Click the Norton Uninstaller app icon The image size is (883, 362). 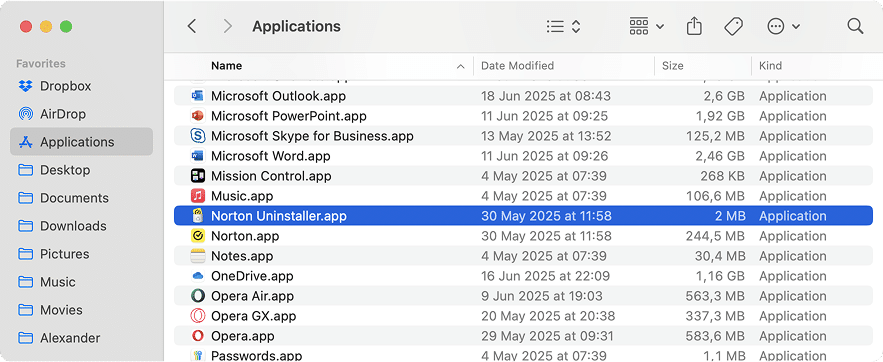point(198,216)
